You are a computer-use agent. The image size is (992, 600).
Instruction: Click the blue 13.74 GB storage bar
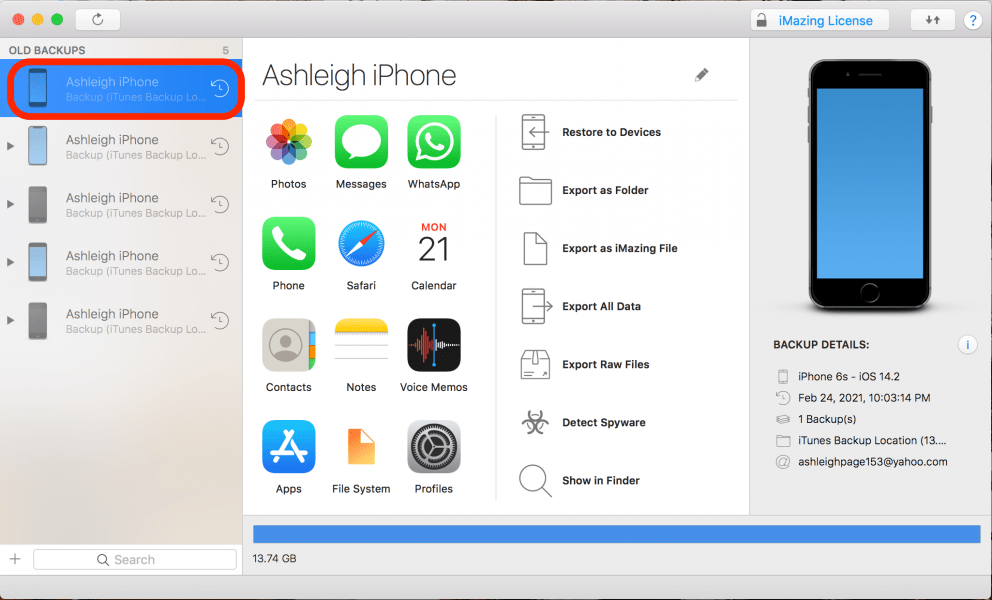click(x=616, y=534)
